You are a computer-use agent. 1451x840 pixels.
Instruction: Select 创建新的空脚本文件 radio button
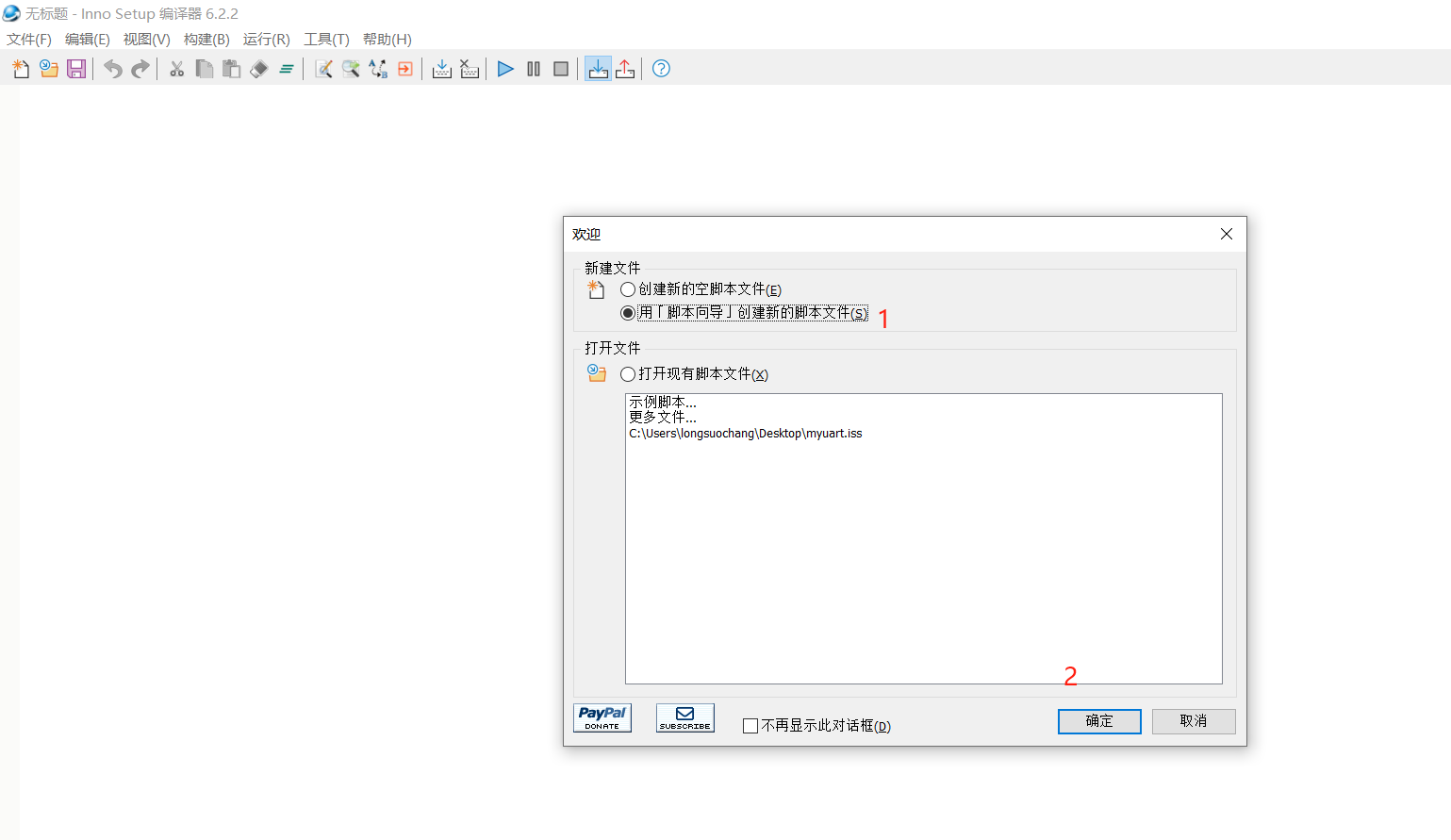(628, 289)
